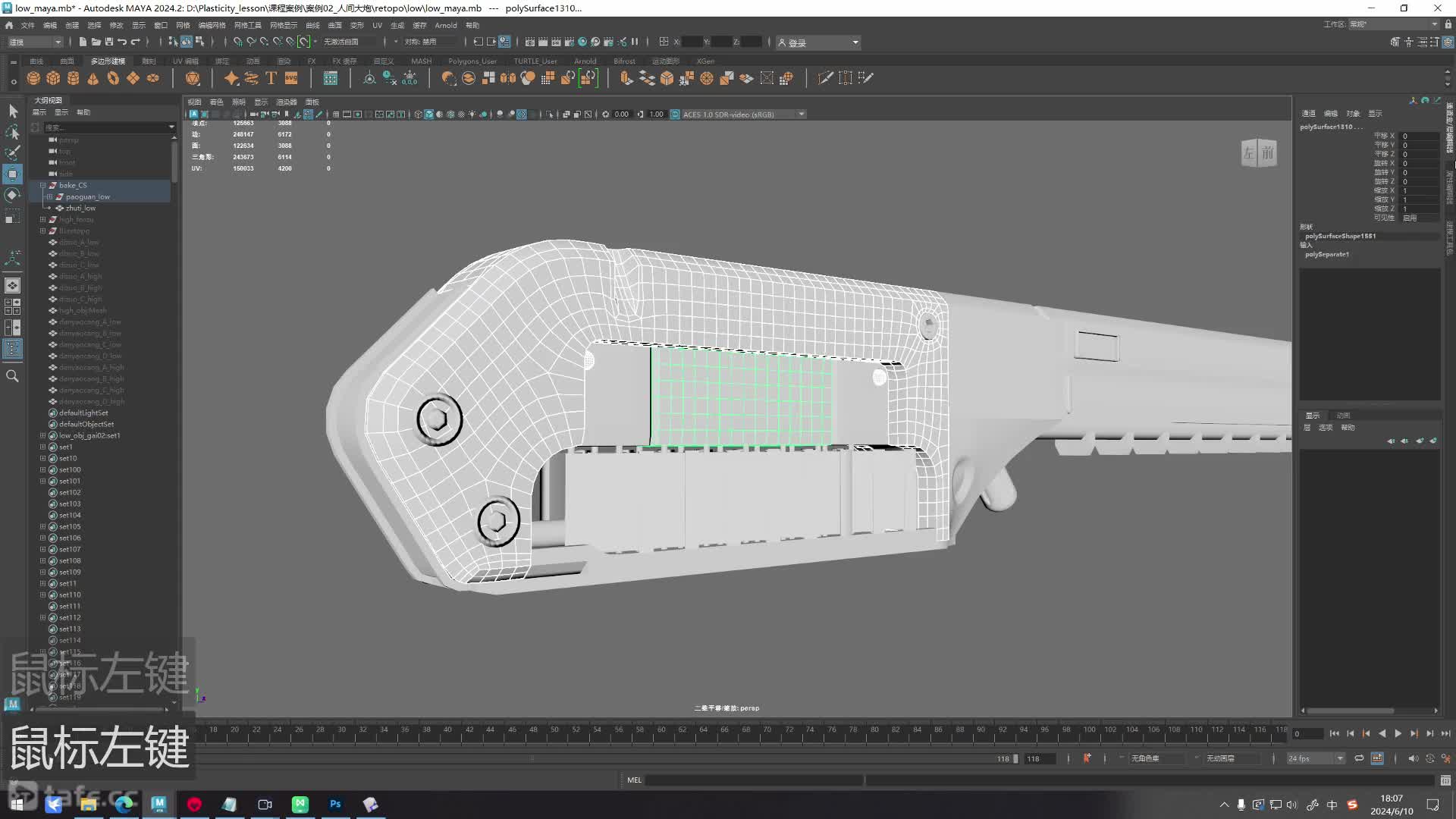Activate the Rotate tool in the toolbox
1456x819 pixels.
(x=13, y=195)
